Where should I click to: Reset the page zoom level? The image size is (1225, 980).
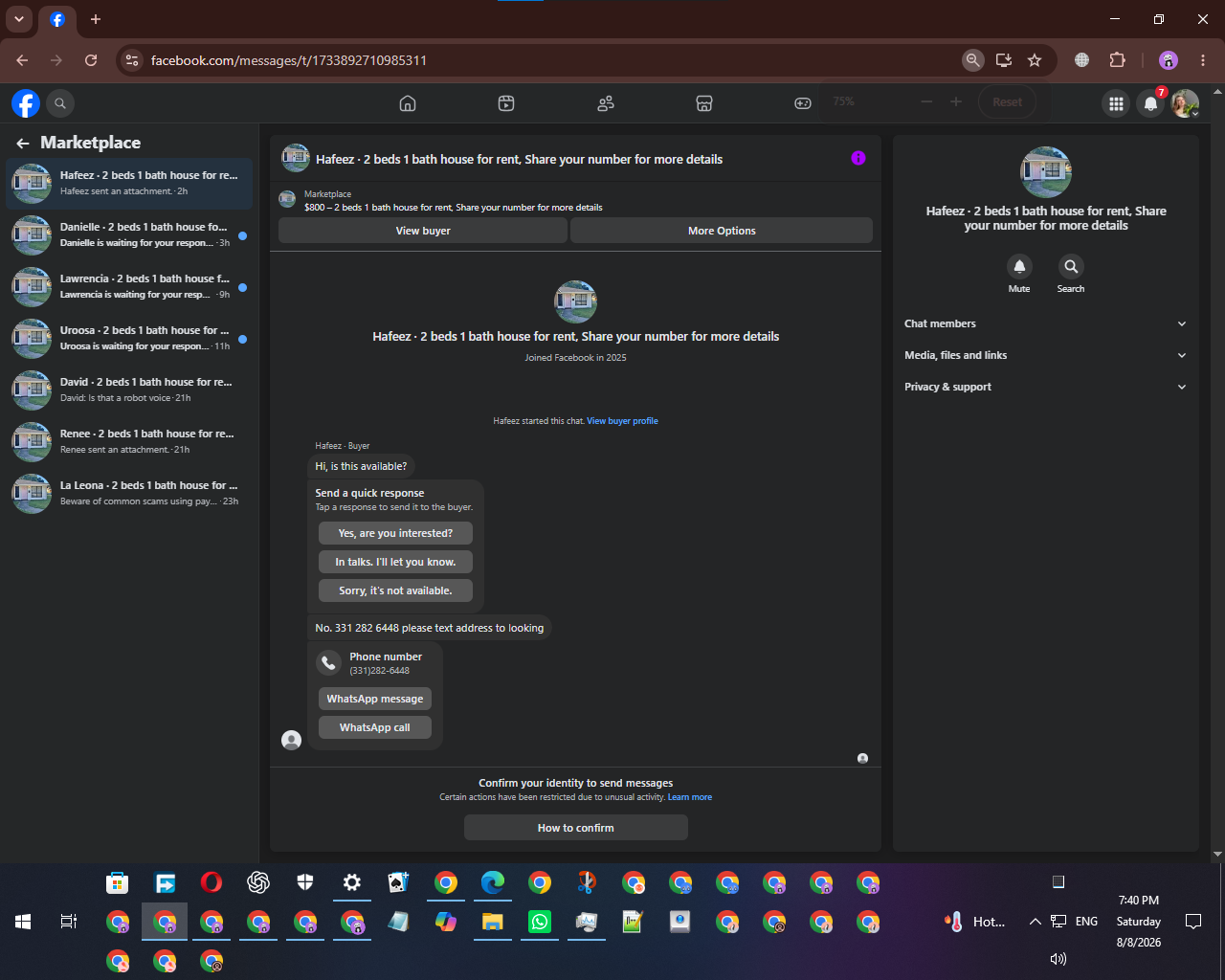[1007, 102]
